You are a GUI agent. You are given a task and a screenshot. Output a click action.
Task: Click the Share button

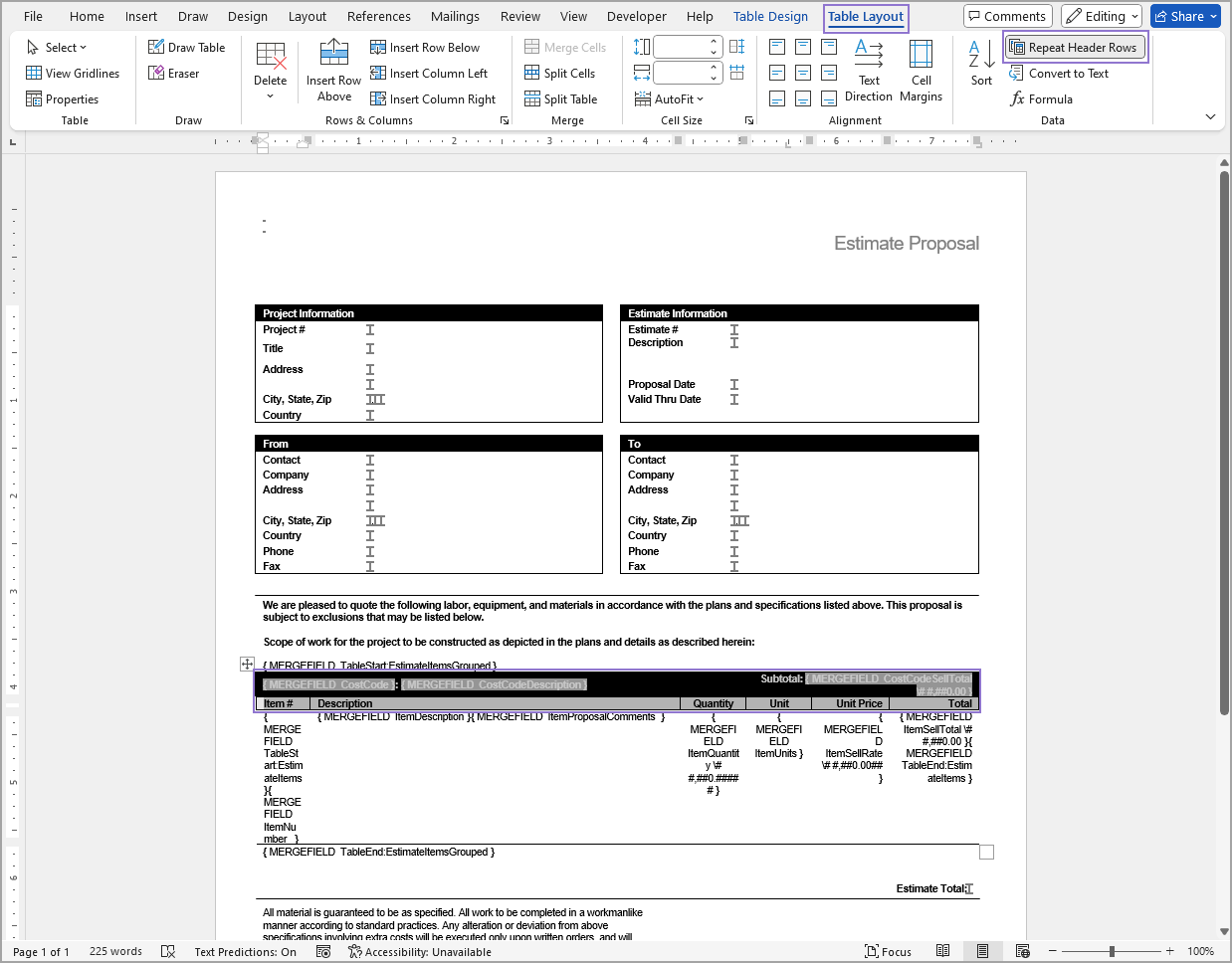click(x=1185, y=16)
